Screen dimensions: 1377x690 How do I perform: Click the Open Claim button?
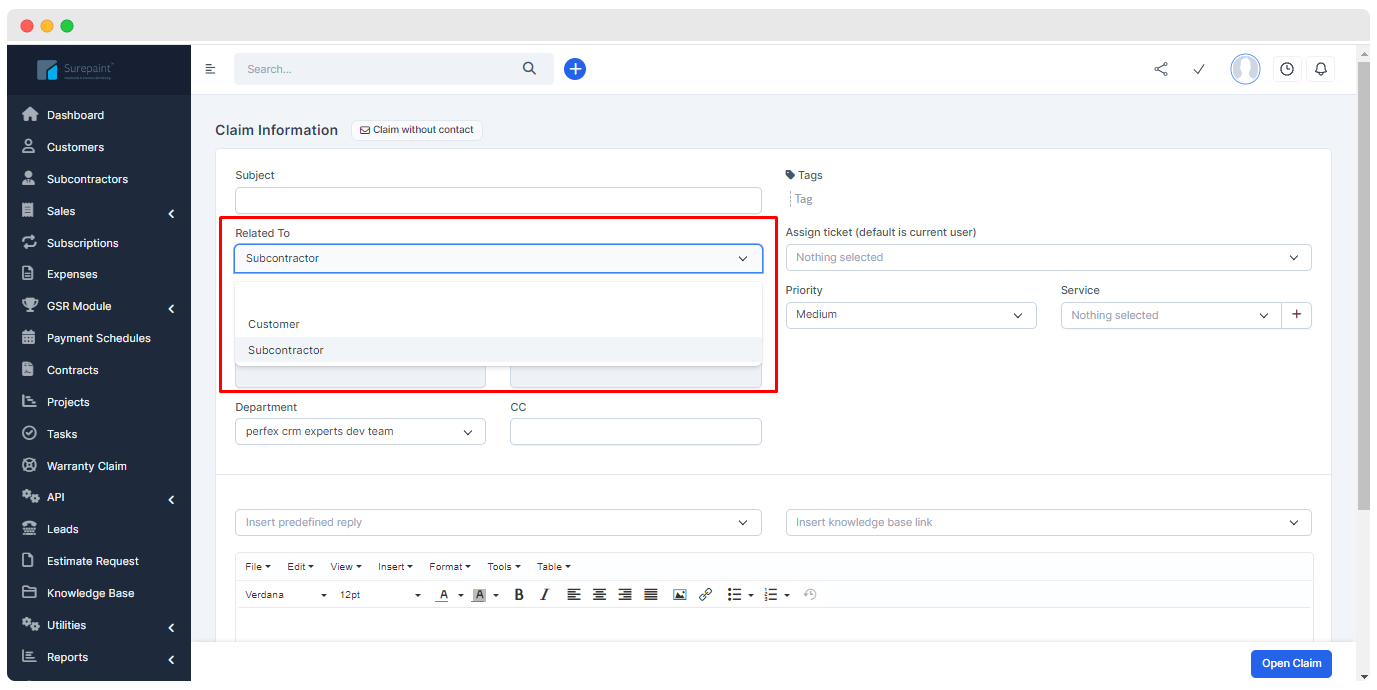1291,663
